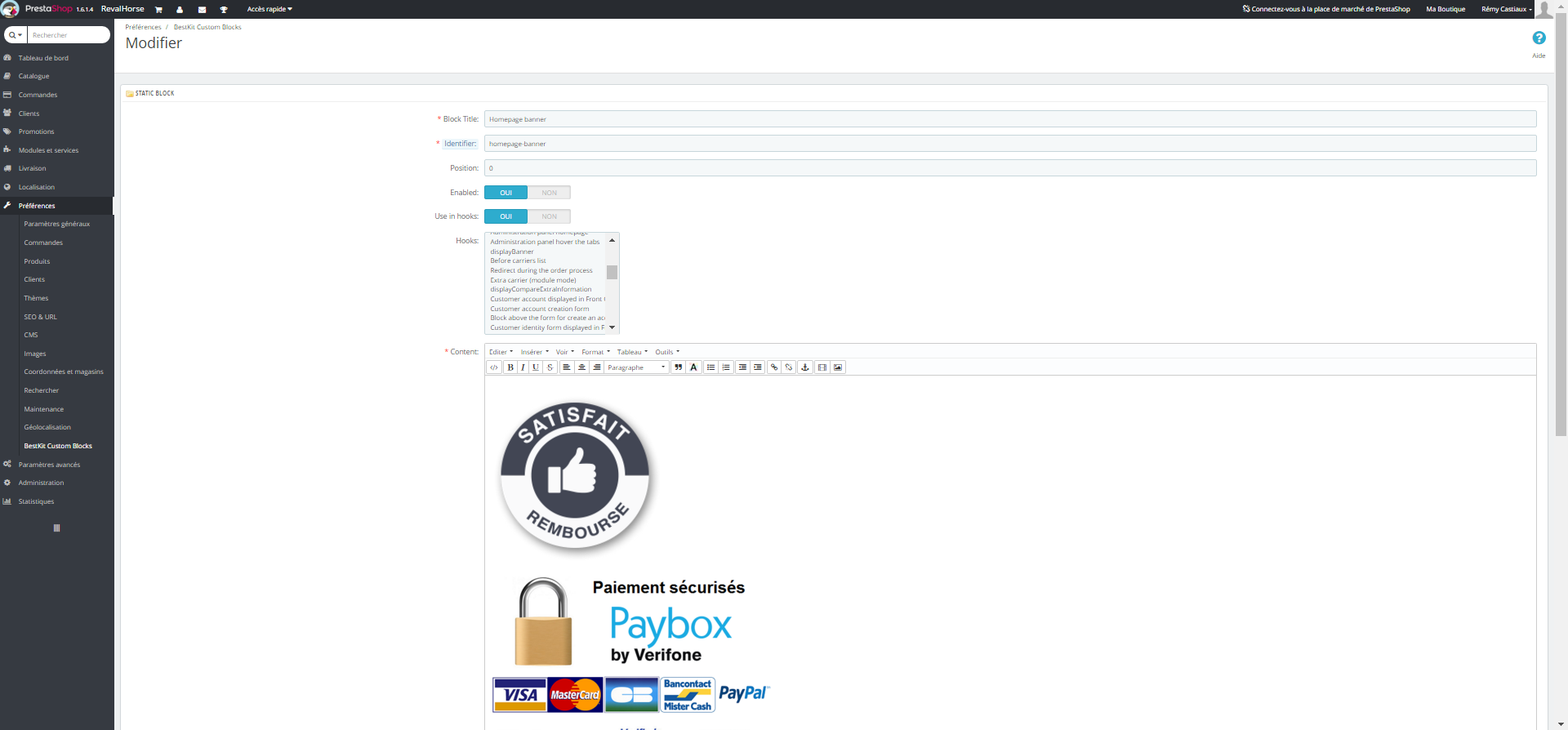Open the Accès rapide dropdown
The width and height of the screenshot is (1568, 730).
point(269,9)
